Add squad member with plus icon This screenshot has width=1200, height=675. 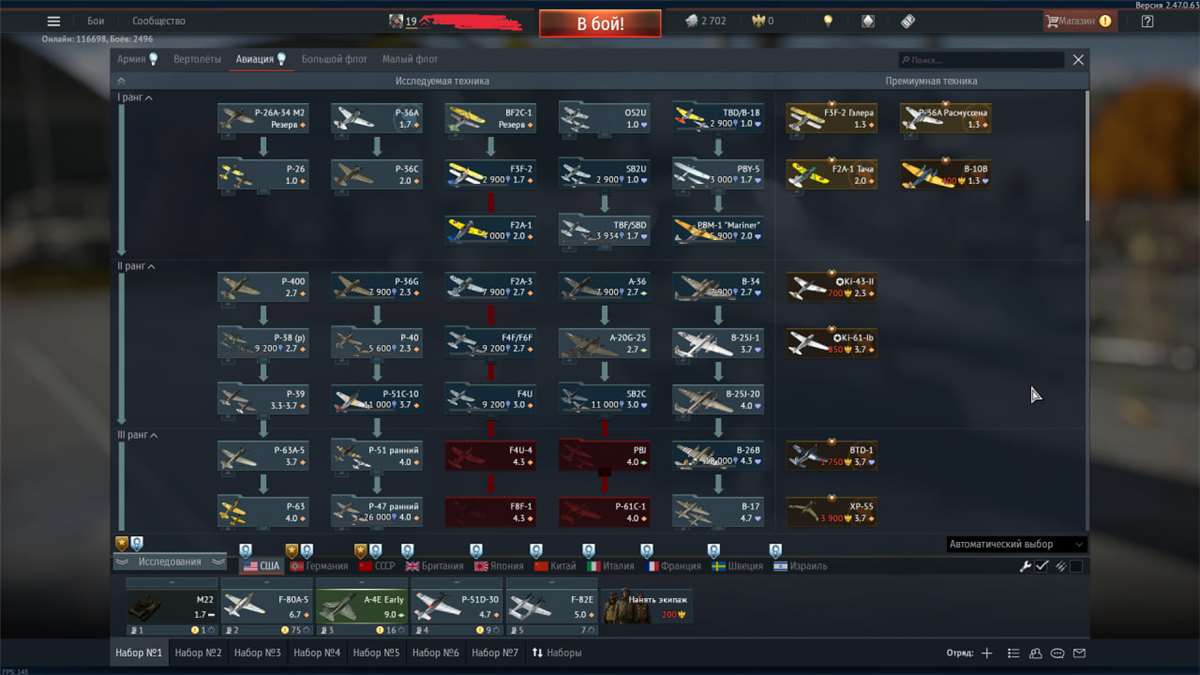(x=987, y=653)
